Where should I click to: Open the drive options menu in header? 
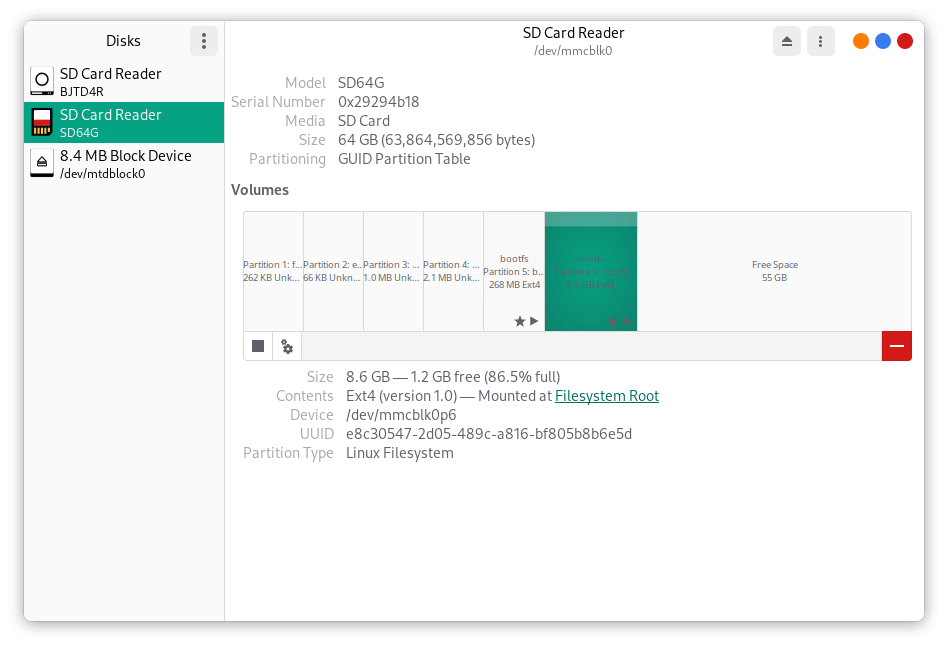[x=820, y=41]
